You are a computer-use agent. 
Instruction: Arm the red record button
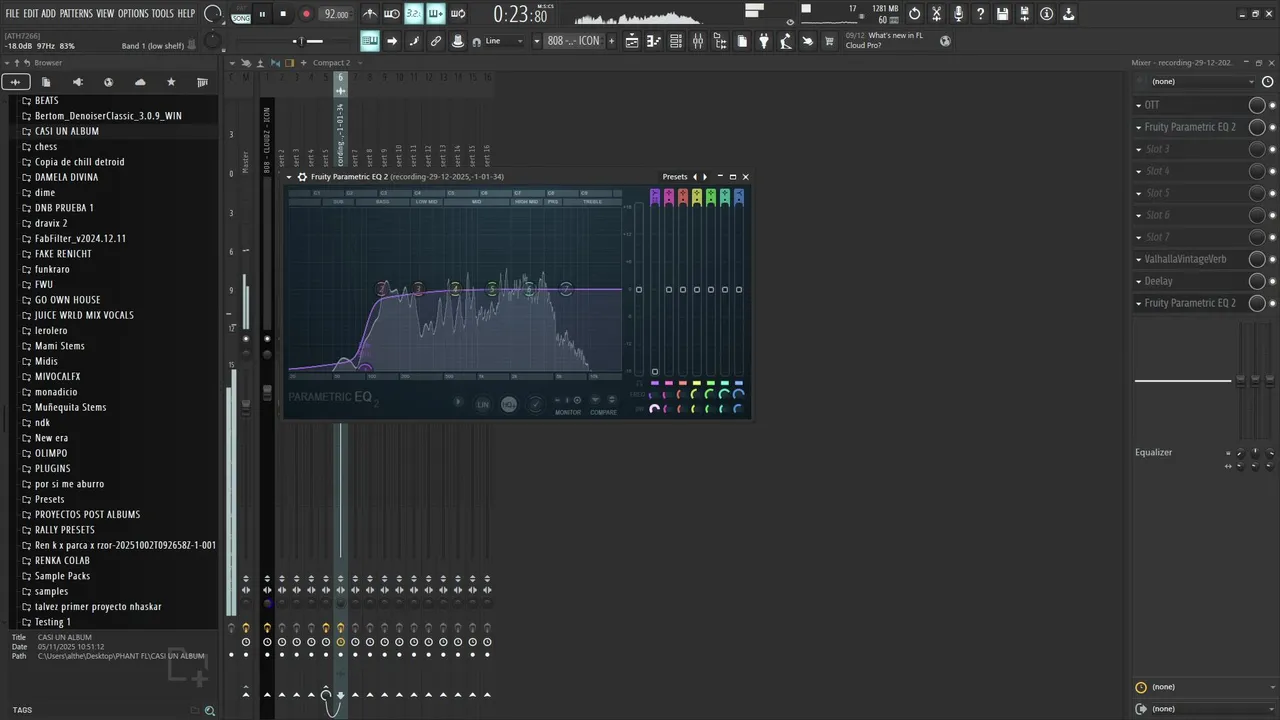(306, 14)
